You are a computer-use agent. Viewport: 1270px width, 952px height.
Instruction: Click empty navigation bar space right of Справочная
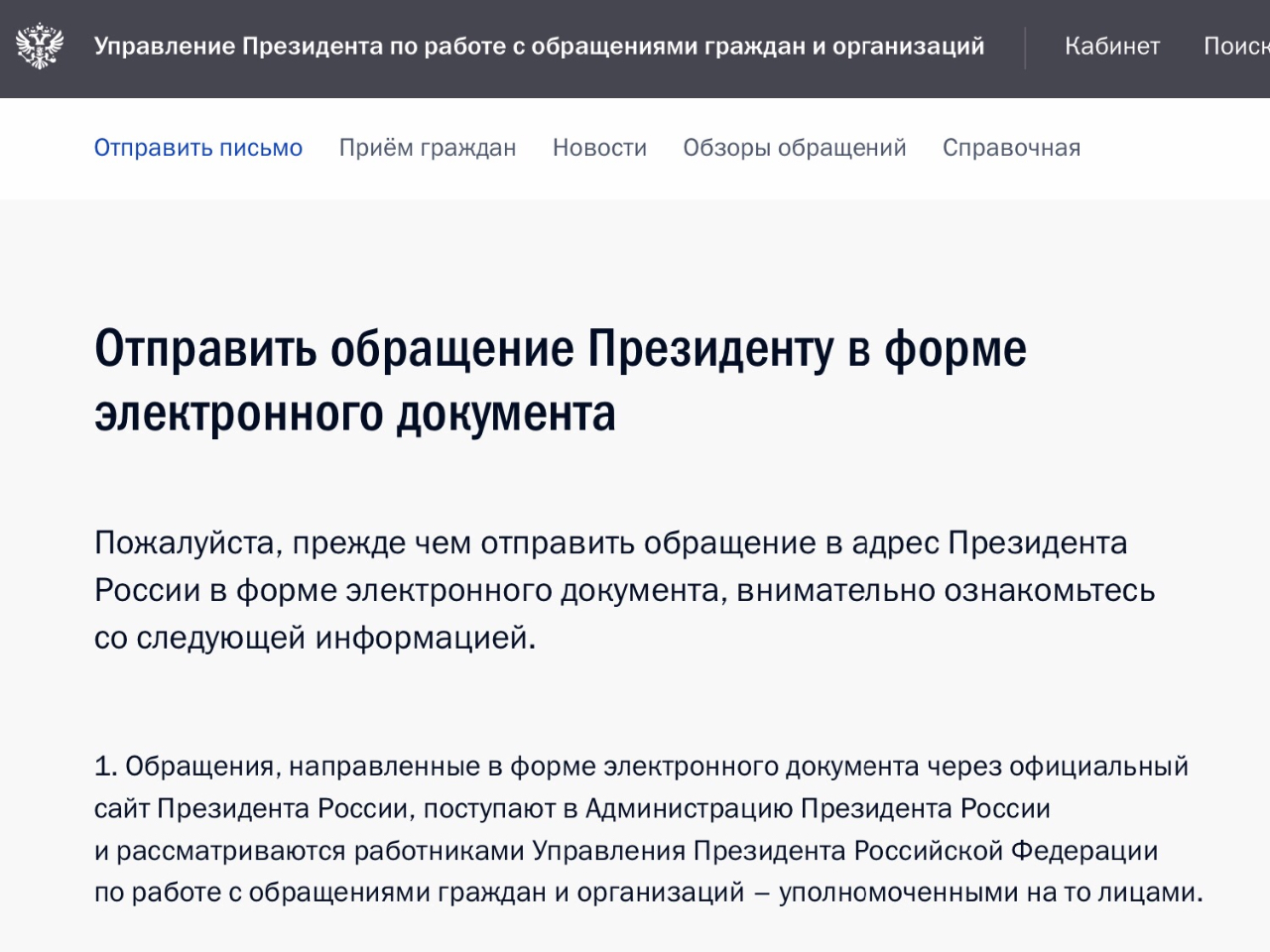1171,148
